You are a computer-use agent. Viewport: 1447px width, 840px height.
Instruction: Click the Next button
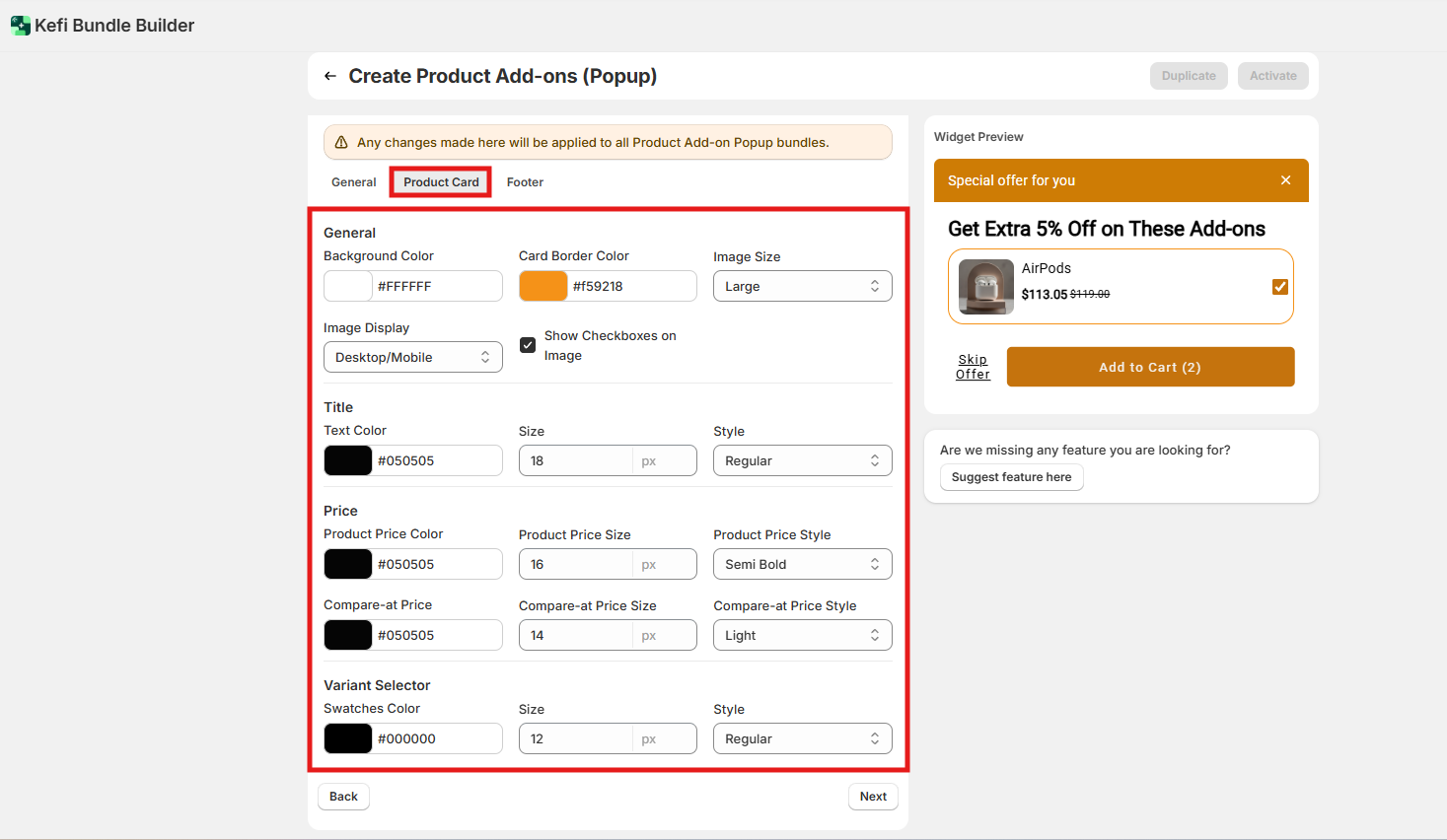pyautogui.click(x=873, y=797)
